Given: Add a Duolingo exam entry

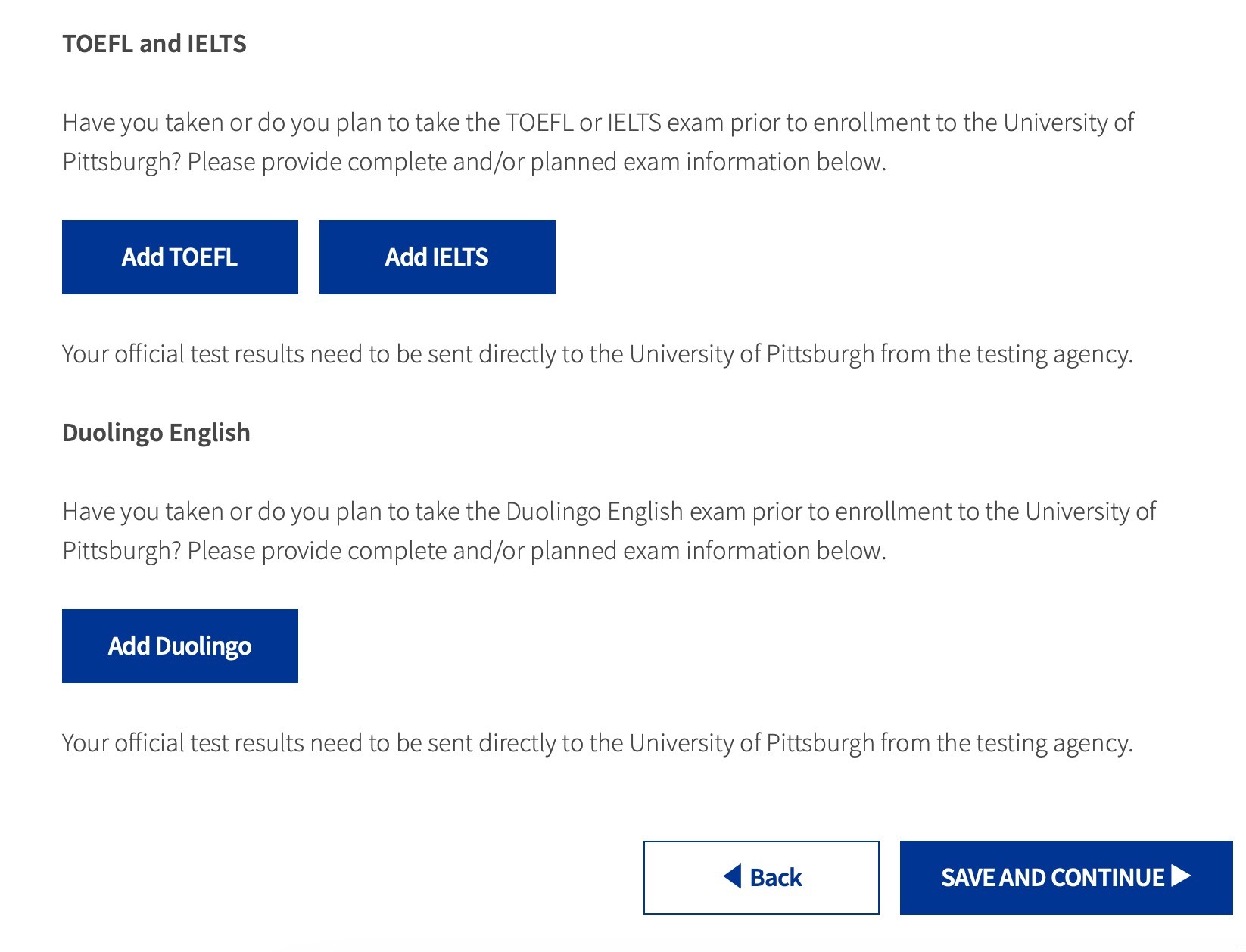Looking at the screenshot, I should click(x=179, y=646).
